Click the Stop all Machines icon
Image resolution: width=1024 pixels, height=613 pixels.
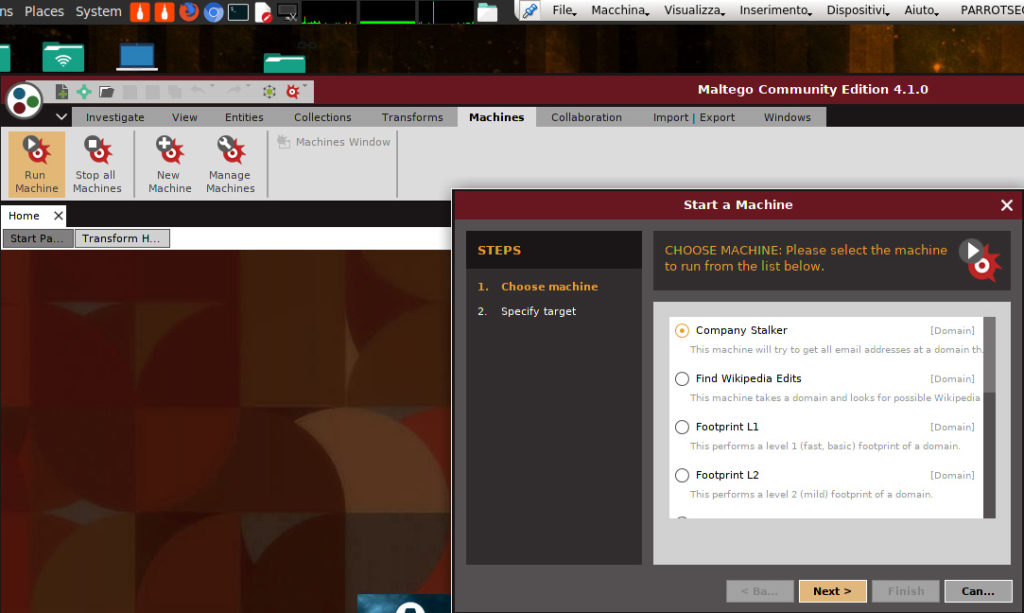click(97, 165)
